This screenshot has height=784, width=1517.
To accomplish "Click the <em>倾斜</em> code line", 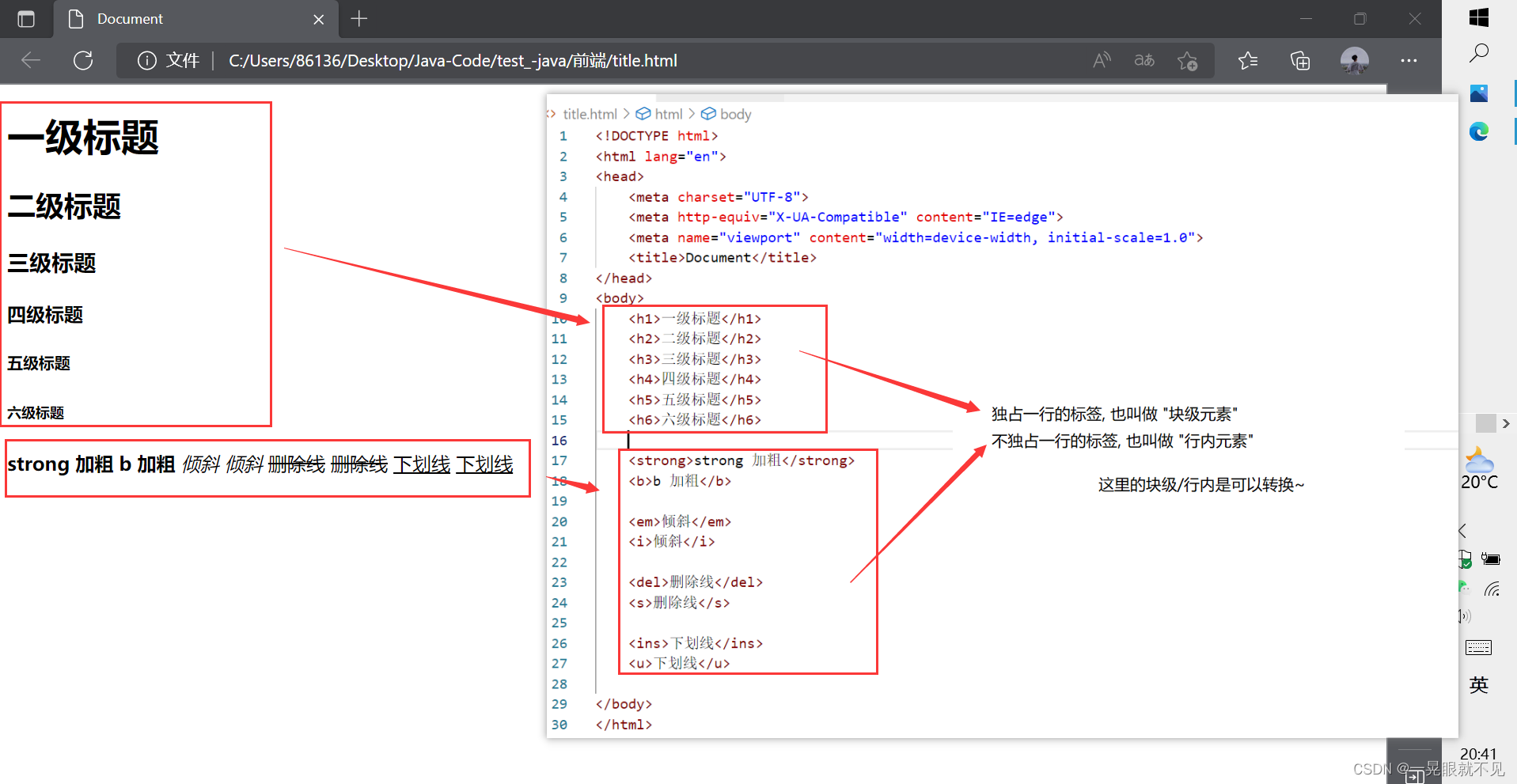I will 680,521.
